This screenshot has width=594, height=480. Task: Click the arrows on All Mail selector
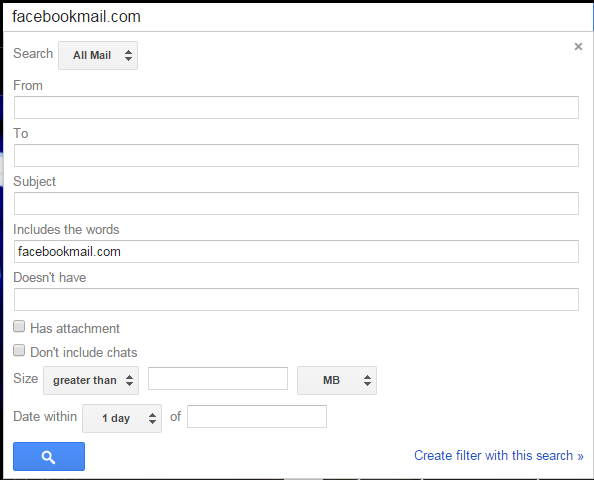coord(128,55)
